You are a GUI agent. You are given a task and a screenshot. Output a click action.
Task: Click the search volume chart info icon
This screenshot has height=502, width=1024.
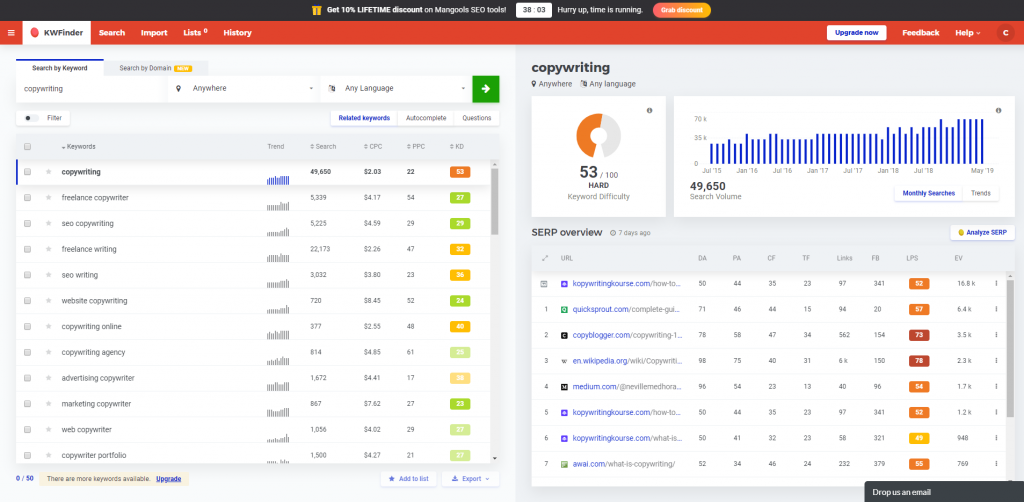[998, 110]
